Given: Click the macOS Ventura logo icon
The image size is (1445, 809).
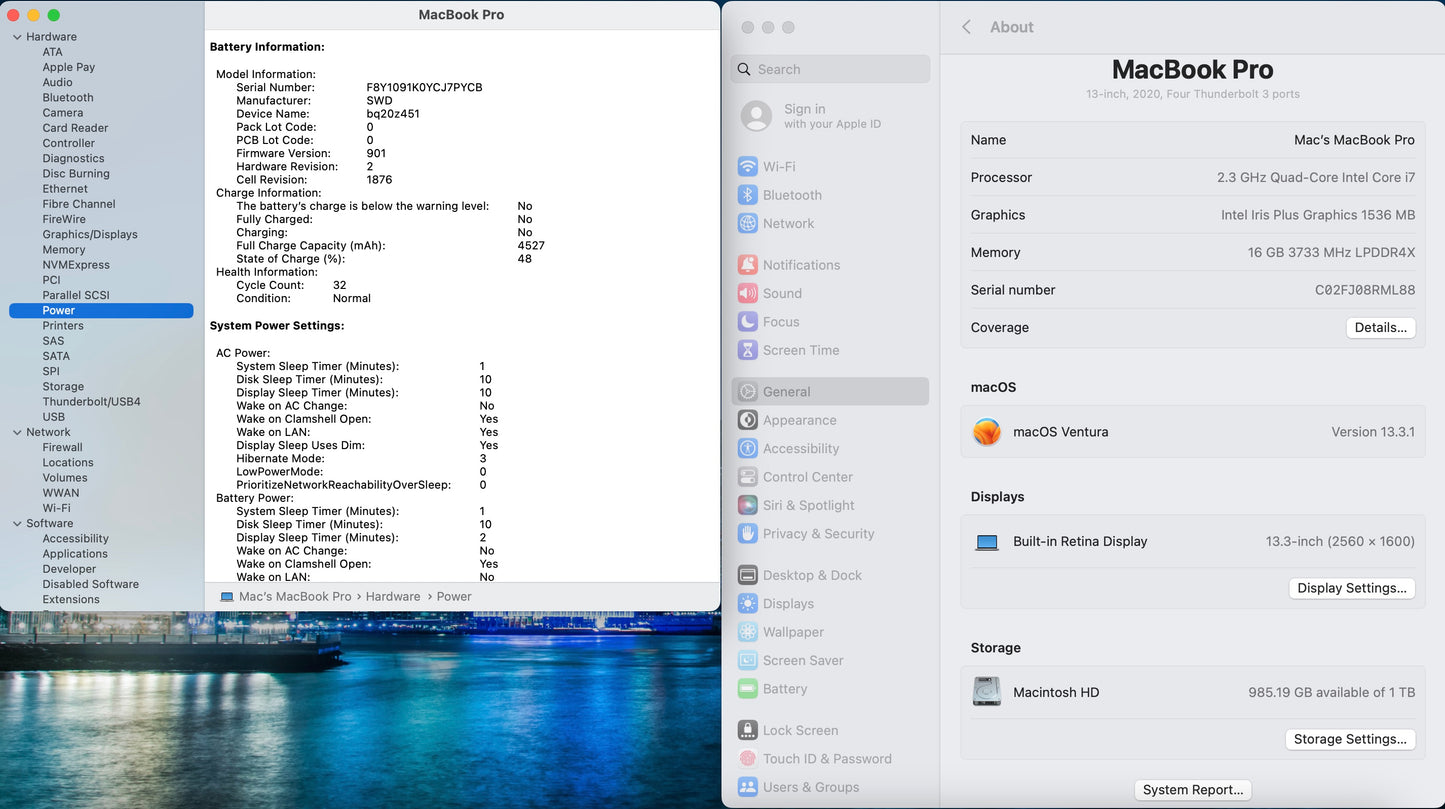Looking at the screenshot, I should click(987, 432).
